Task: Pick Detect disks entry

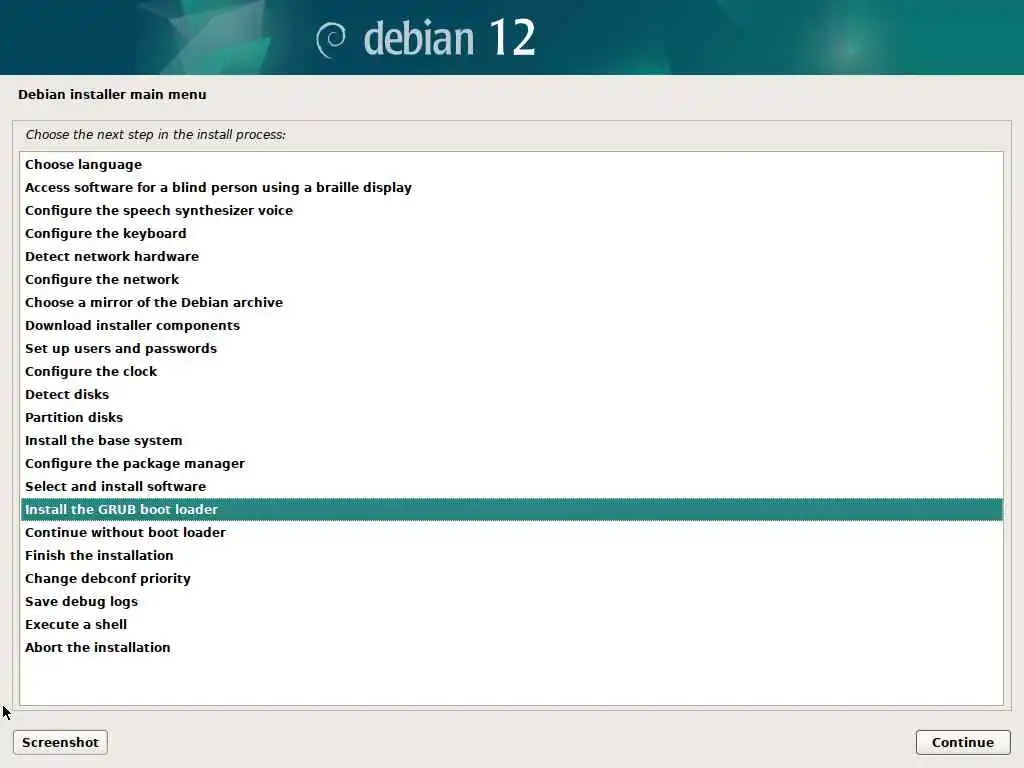Action: [511, 394]
